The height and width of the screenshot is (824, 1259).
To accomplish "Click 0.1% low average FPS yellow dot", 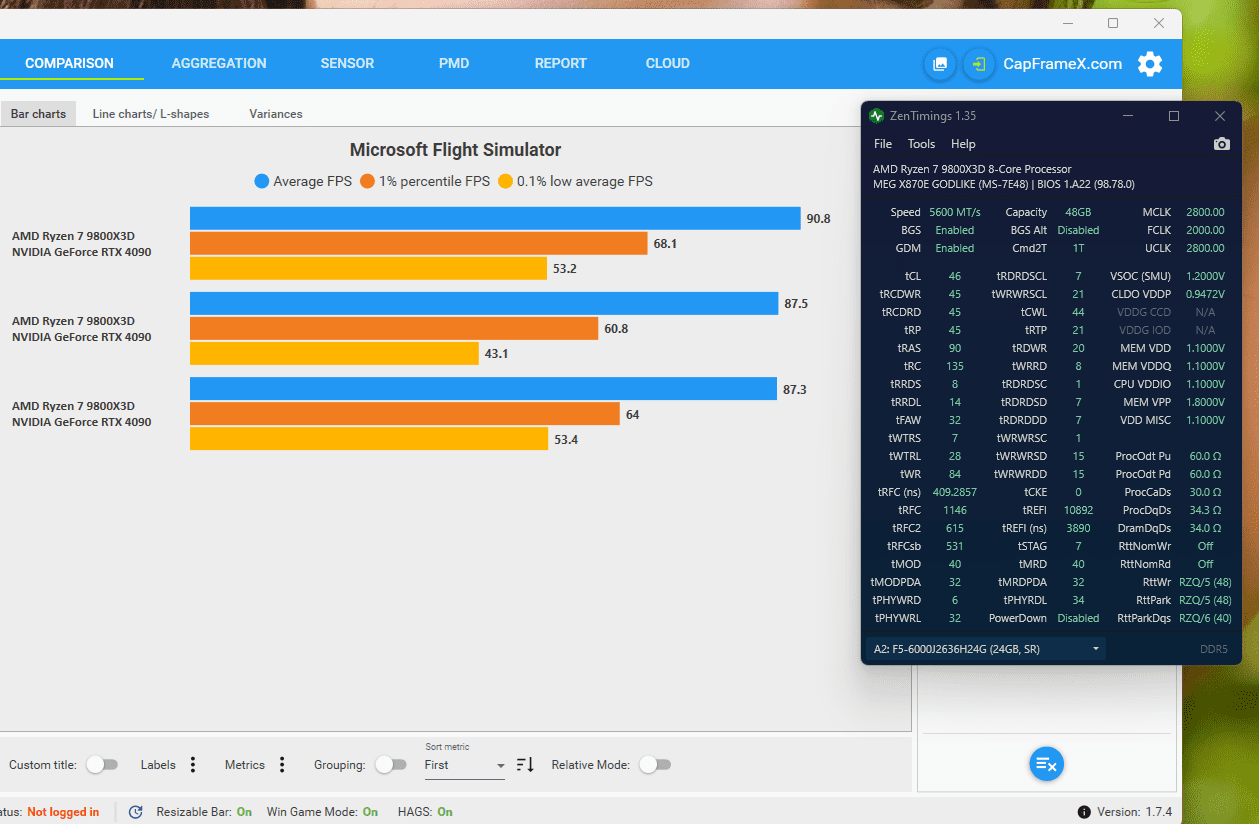I will click(x=506, y=181).
